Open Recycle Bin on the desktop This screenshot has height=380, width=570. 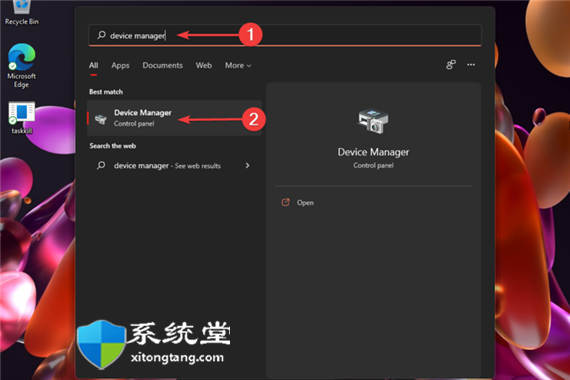click(x=22, y=13)
